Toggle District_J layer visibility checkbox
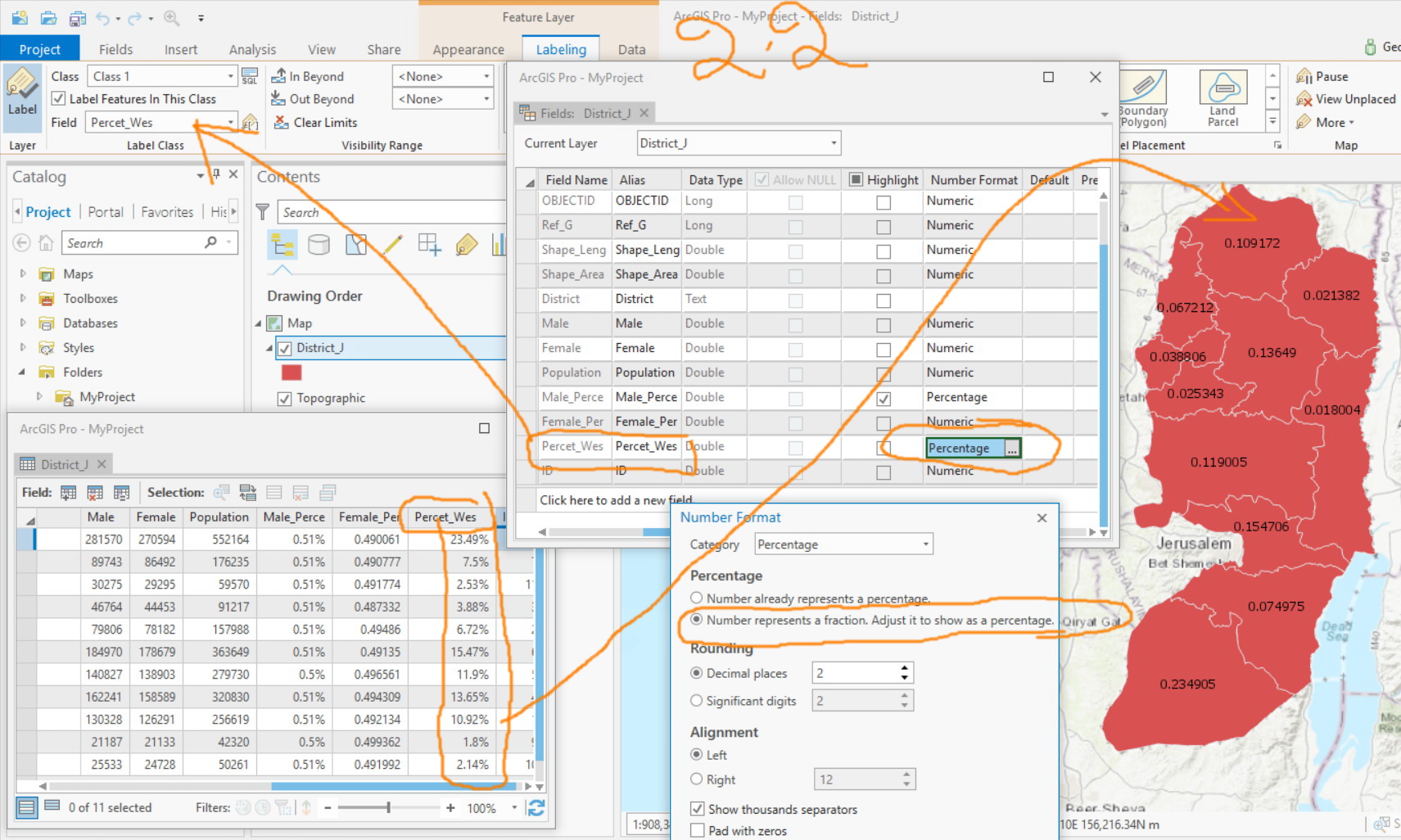 pos(285,349)
